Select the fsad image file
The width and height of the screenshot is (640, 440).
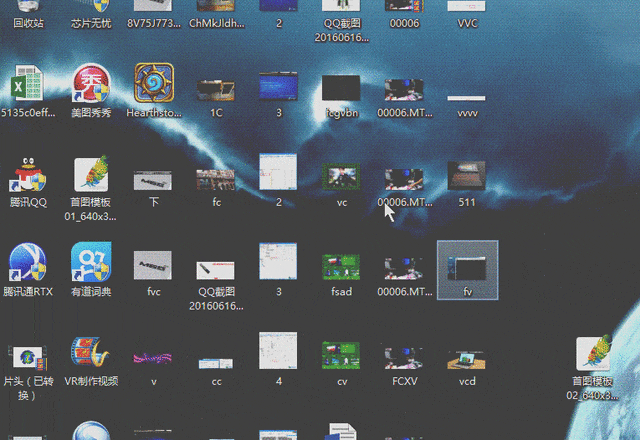click(x=341, y=276)
